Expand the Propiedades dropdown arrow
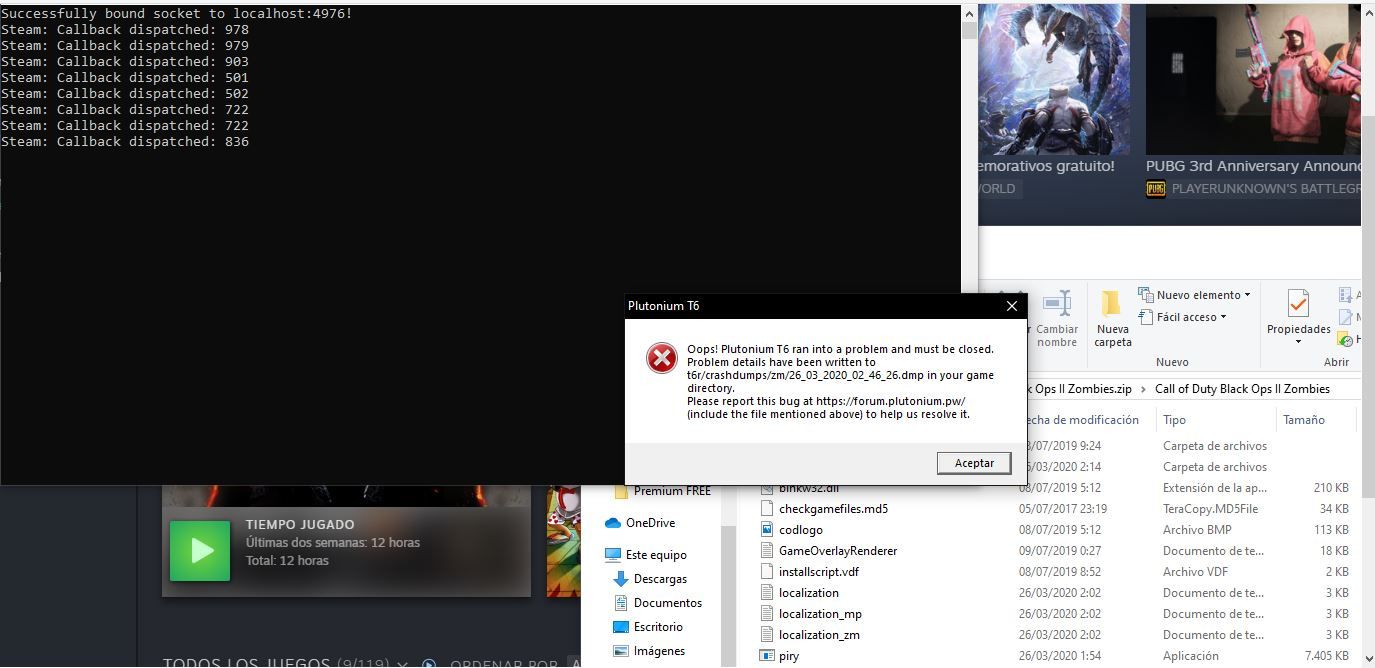This screenshot has width=1375, height=668. pos(1298,342)
